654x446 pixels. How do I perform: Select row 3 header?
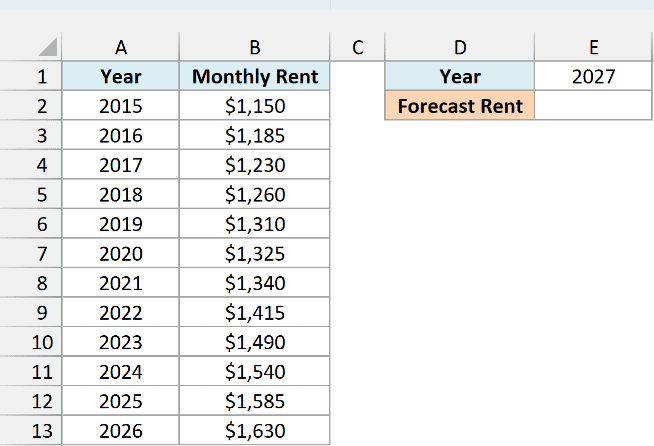(30, 136)
